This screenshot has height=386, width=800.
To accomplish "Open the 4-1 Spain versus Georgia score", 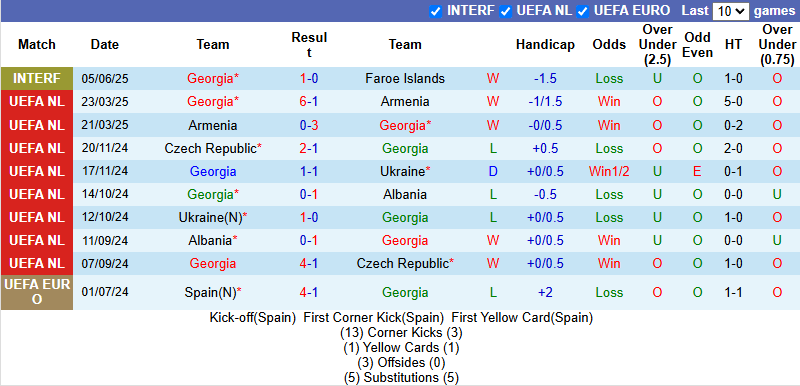I will [309, 293].
